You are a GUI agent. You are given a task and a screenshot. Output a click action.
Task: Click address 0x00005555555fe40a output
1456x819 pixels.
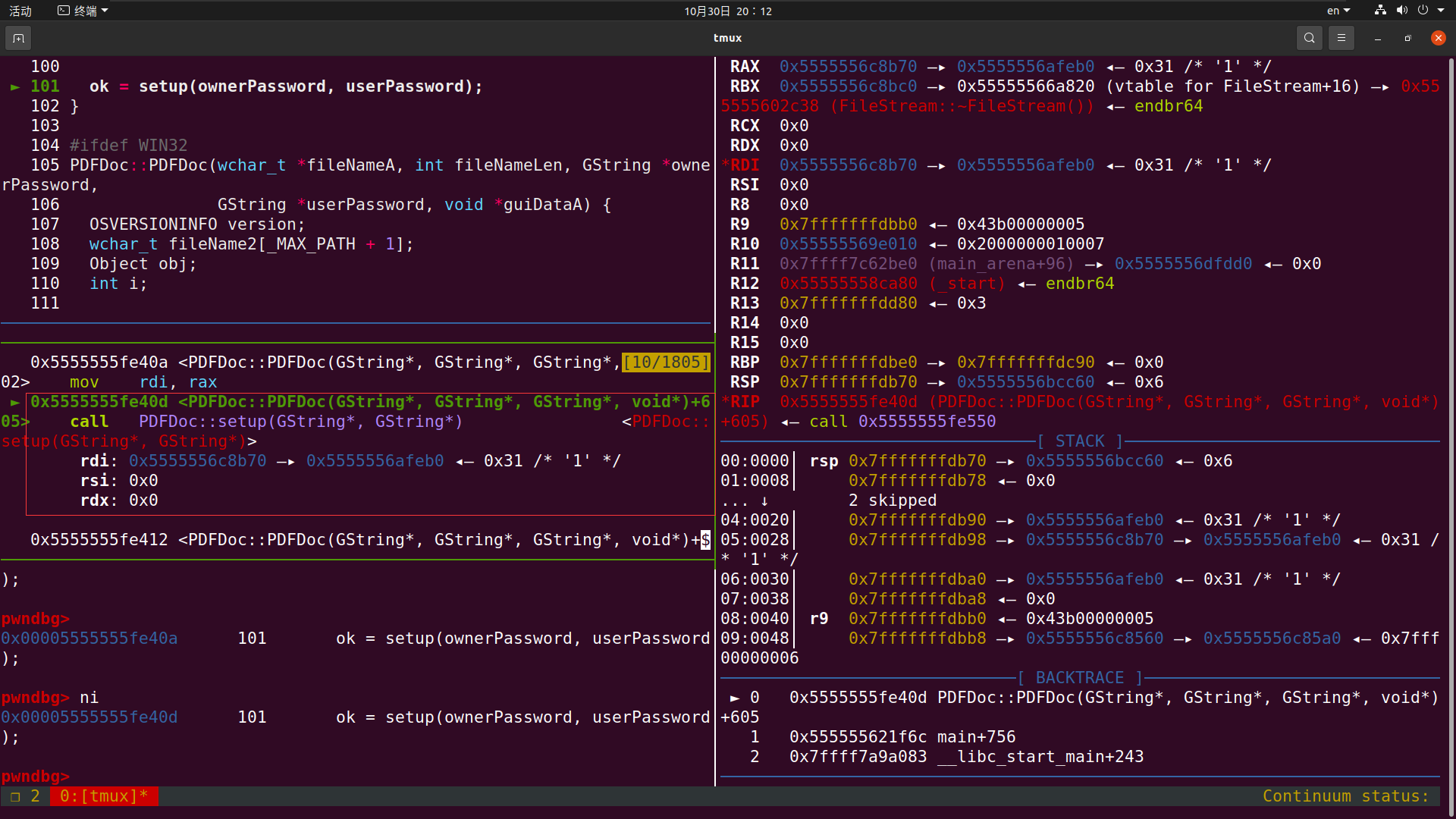[89, 639]
